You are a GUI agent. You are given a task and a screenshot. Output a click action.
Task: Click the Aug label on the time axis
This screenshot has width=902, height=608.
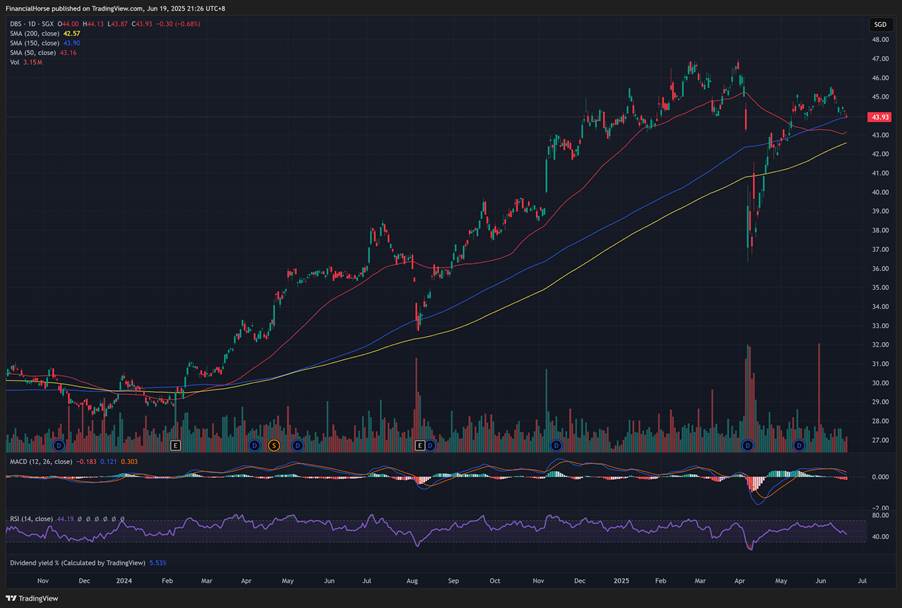412,581
